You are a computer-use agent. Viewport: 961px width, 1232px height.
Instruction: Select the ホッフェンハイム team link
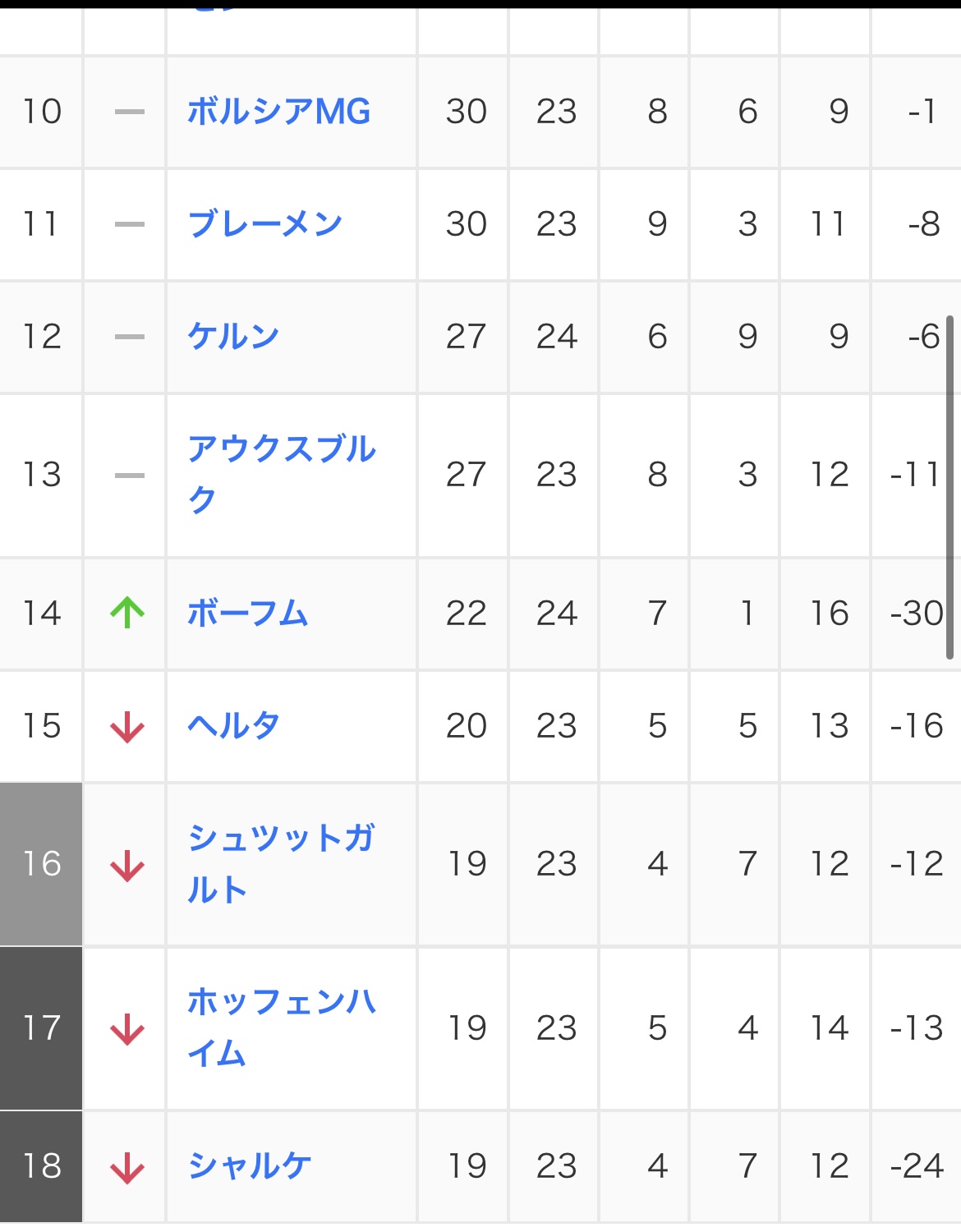pyautogui.click(x=282, y=1028)
